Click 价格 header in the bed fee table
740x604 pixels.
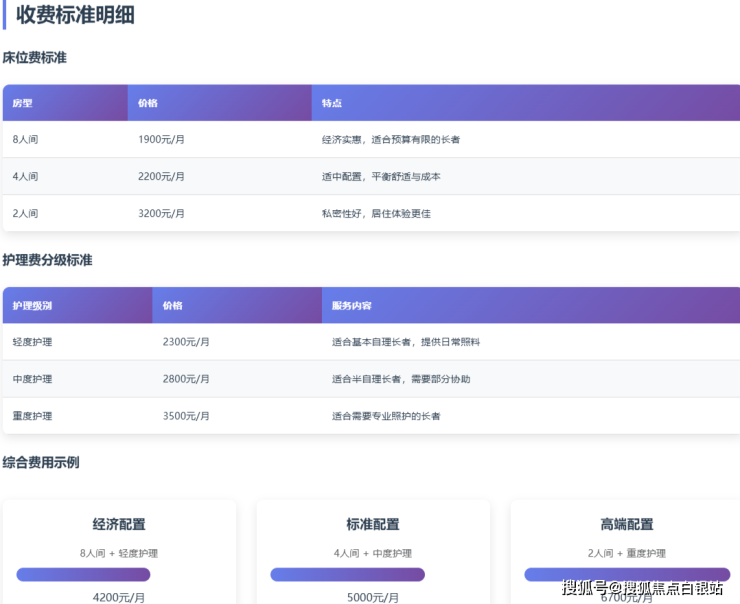tap(148, 103)
